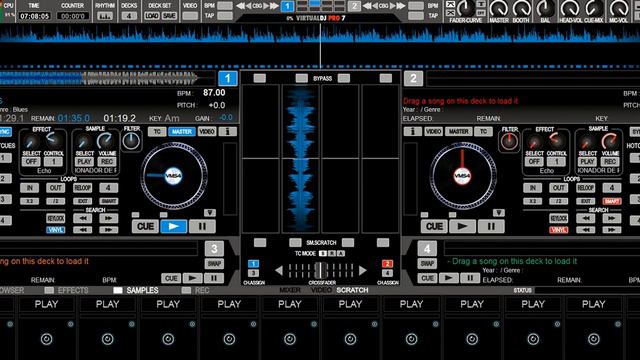Viewport: 640px width, 360px height.
Task: Click the HEAD-VOL knob
Action: (x=570, y=8)
